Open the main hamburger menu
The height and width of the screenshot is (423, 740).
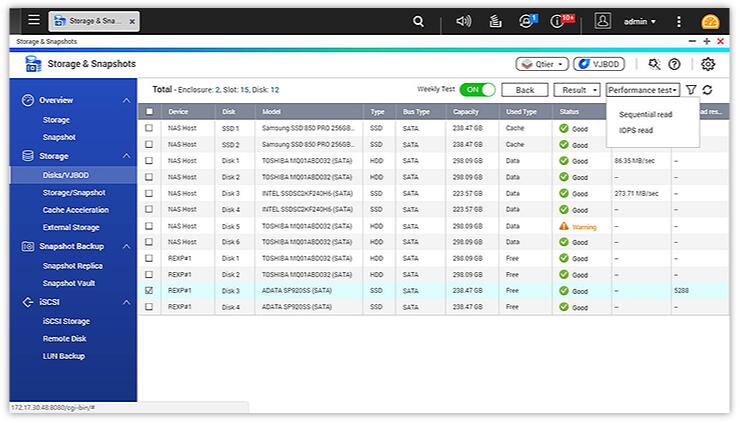coord(34,20)
